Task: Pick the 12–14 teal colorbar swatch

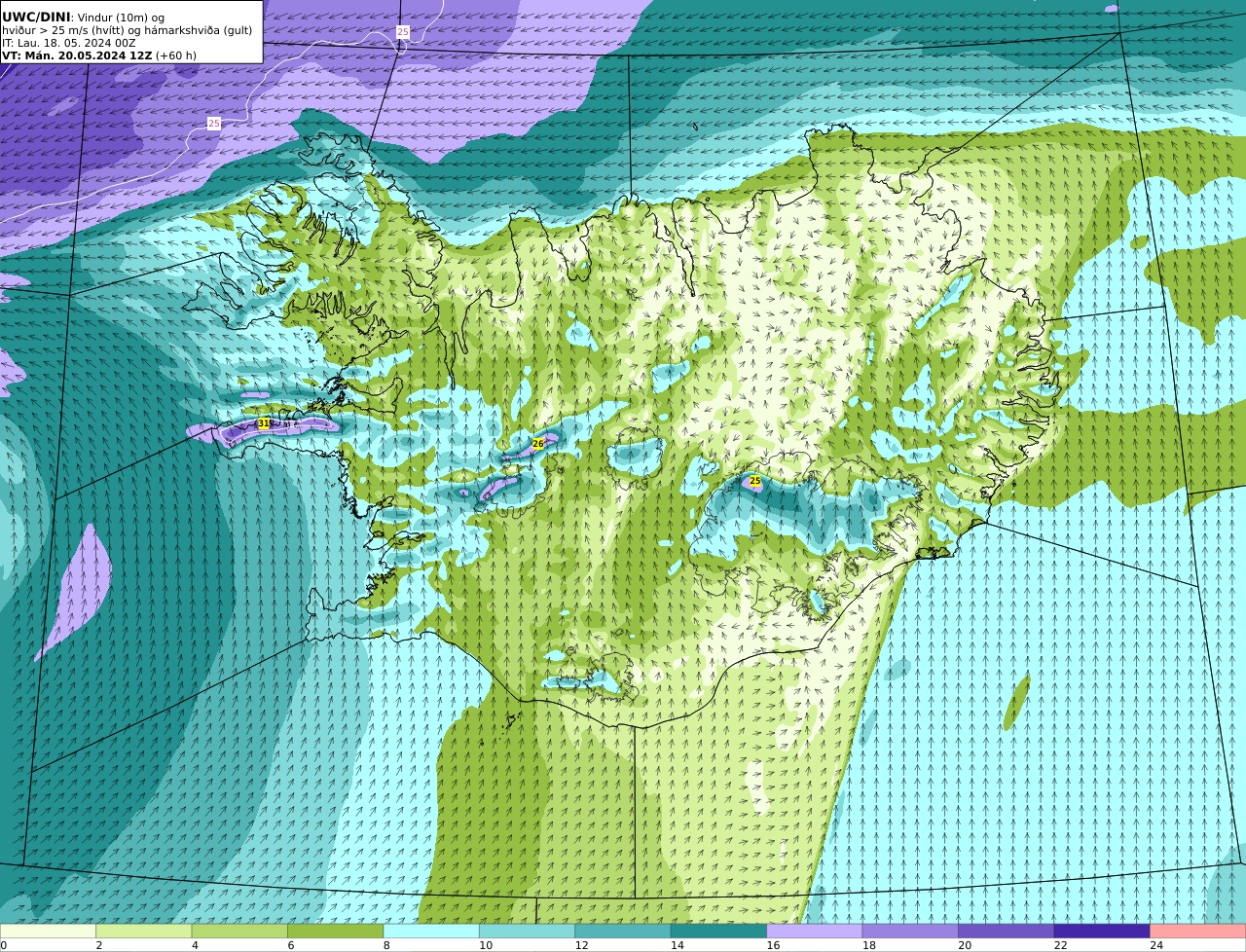Action: [x=623, y=931]
